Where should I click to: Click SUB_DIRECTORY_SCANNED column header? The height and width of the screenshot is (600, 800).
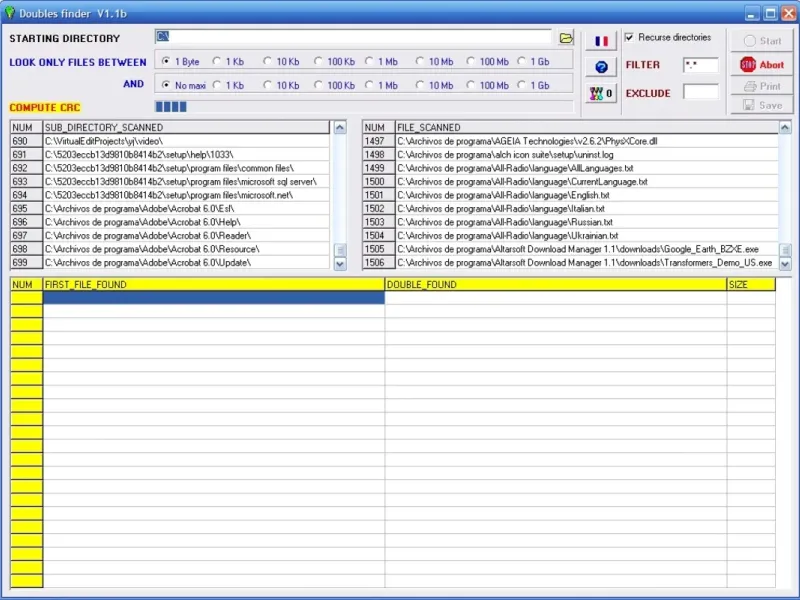tap(186, 127)
